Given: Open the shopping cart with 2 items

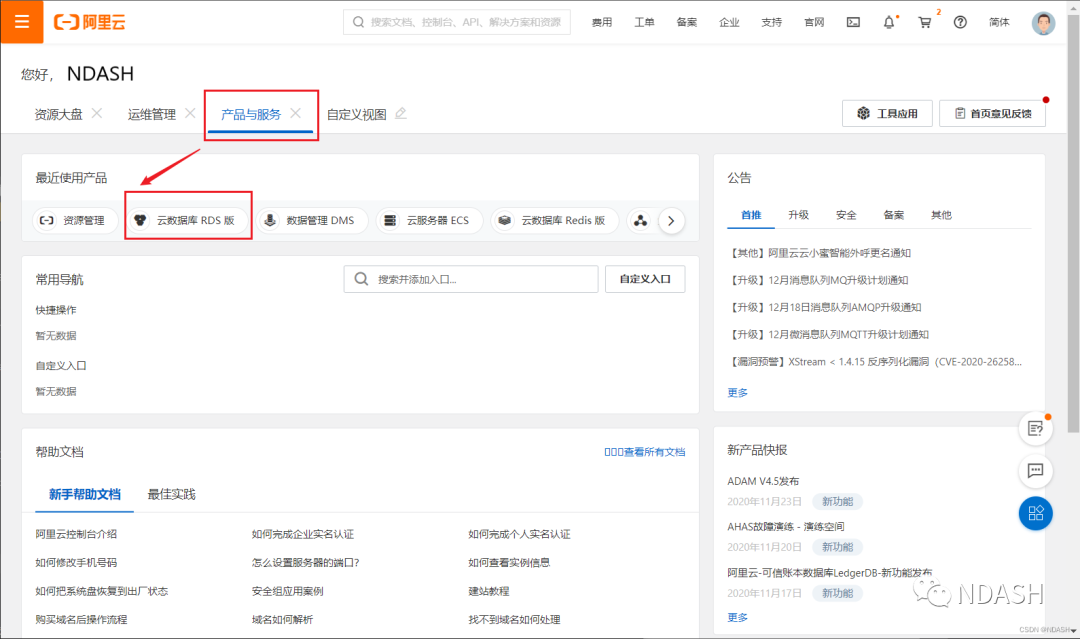Looking at the screenshot, I should [923, 21].
